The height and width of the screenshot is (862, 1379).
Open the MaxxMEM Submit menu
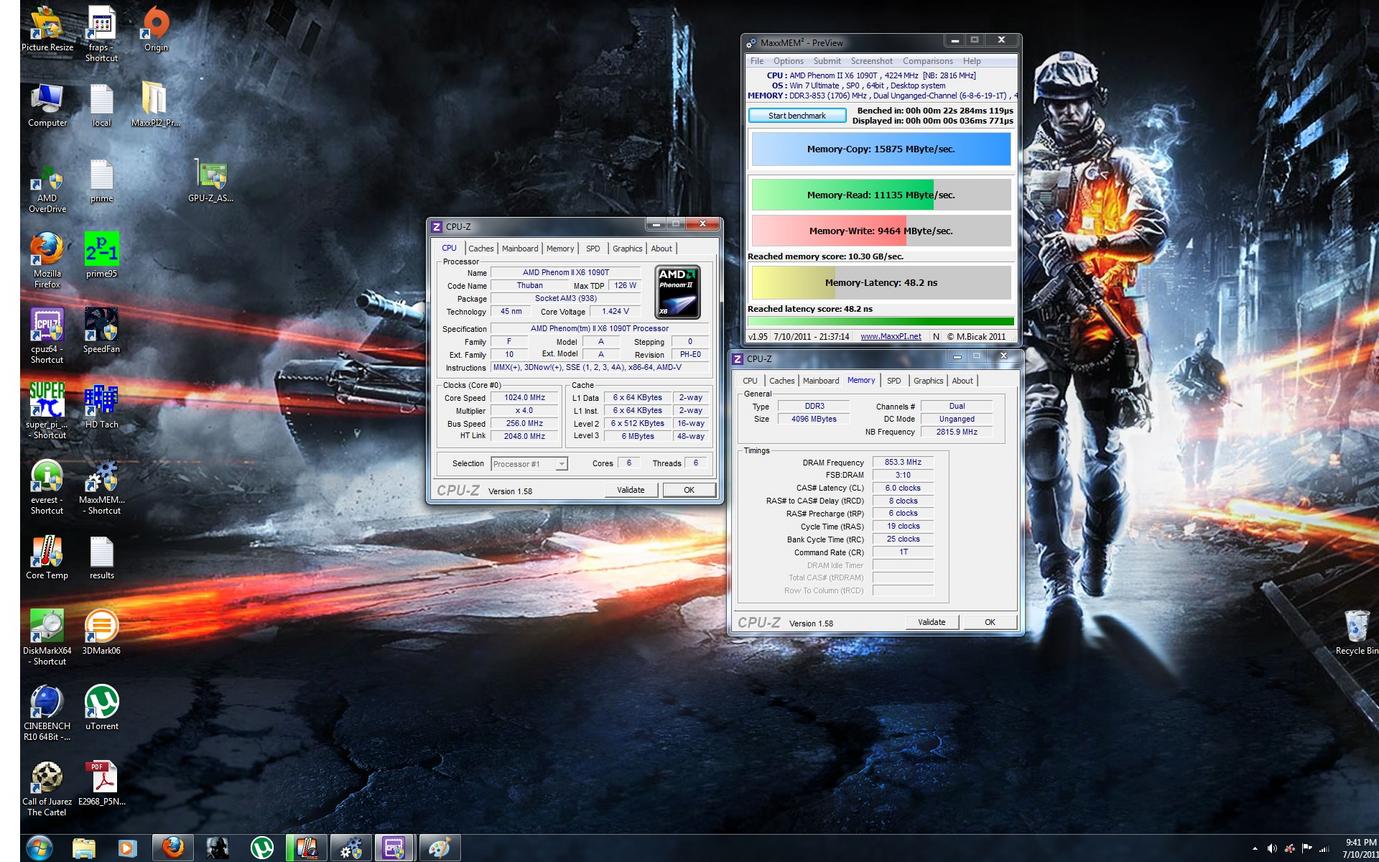[x=827, y=61]
